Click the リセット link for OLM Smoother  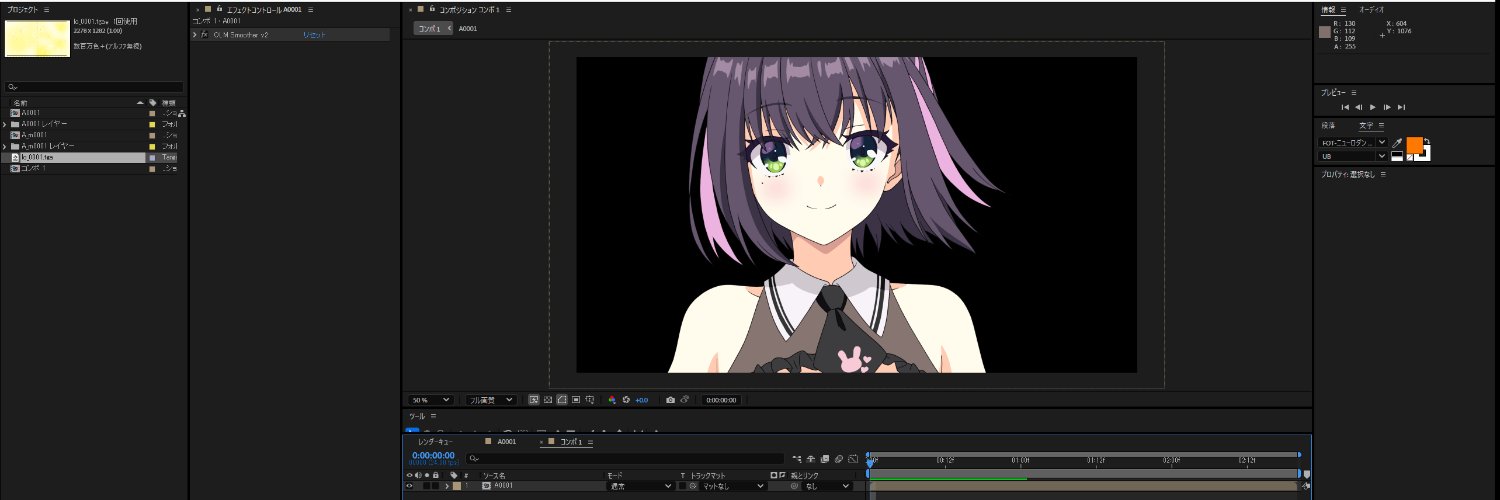point(314,34)
